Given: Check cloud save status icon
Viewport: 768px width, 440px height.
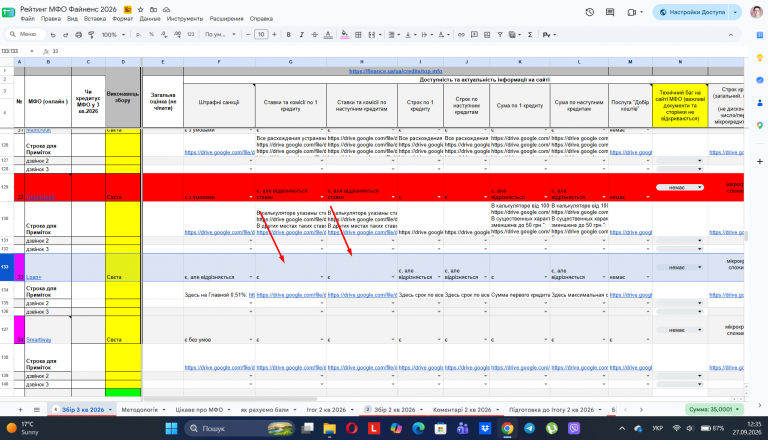Looking at the screenshot, I should coord(167,9).
